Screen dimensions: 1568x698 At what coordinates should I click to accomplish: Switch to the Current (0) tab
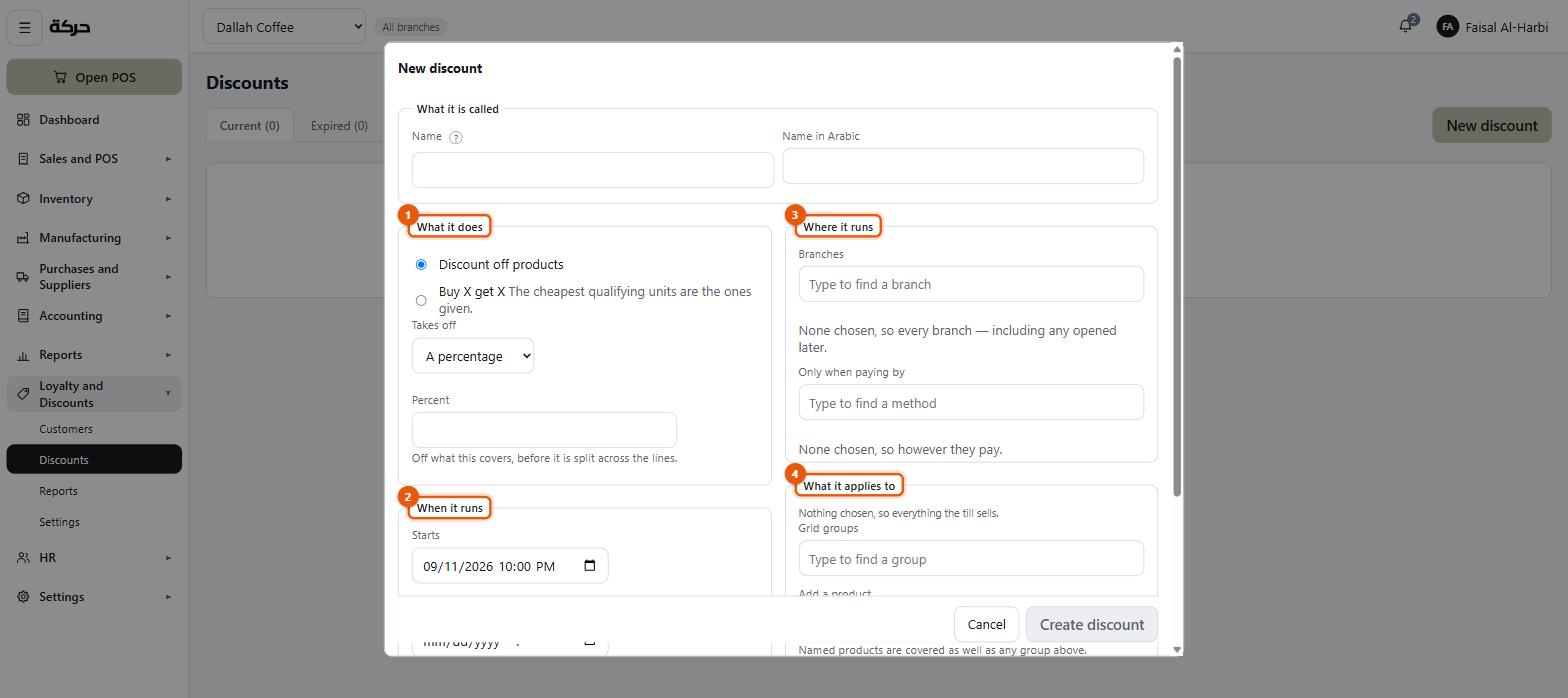click(250, 125)
